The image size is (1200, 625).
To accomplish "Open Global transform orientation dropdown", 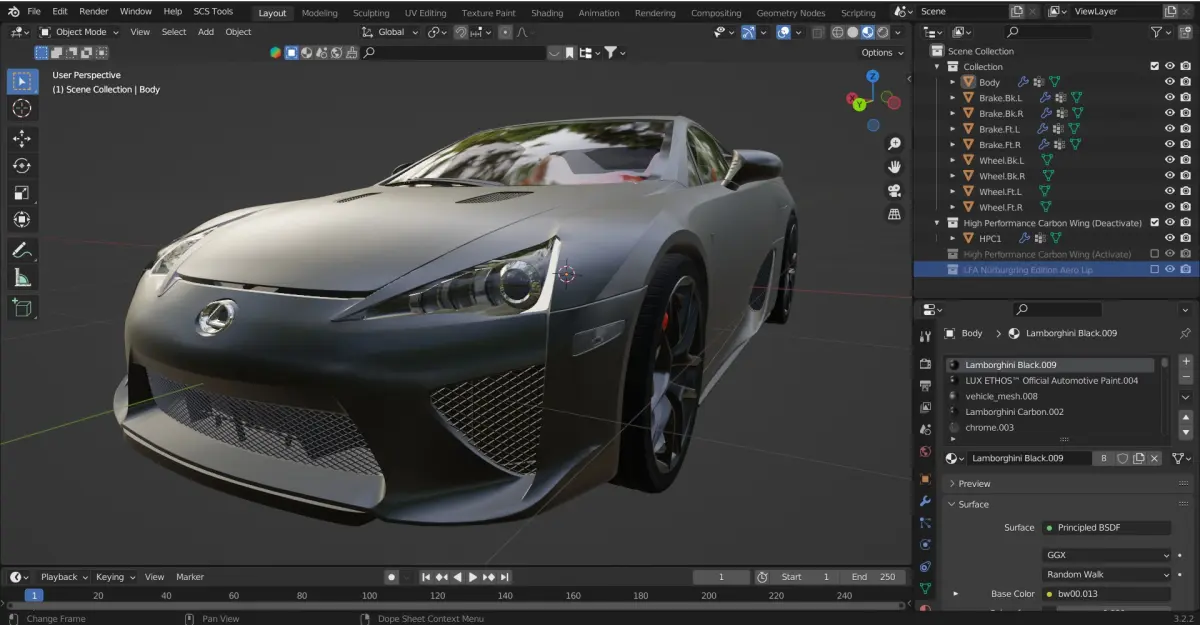I will coord(391,32).
